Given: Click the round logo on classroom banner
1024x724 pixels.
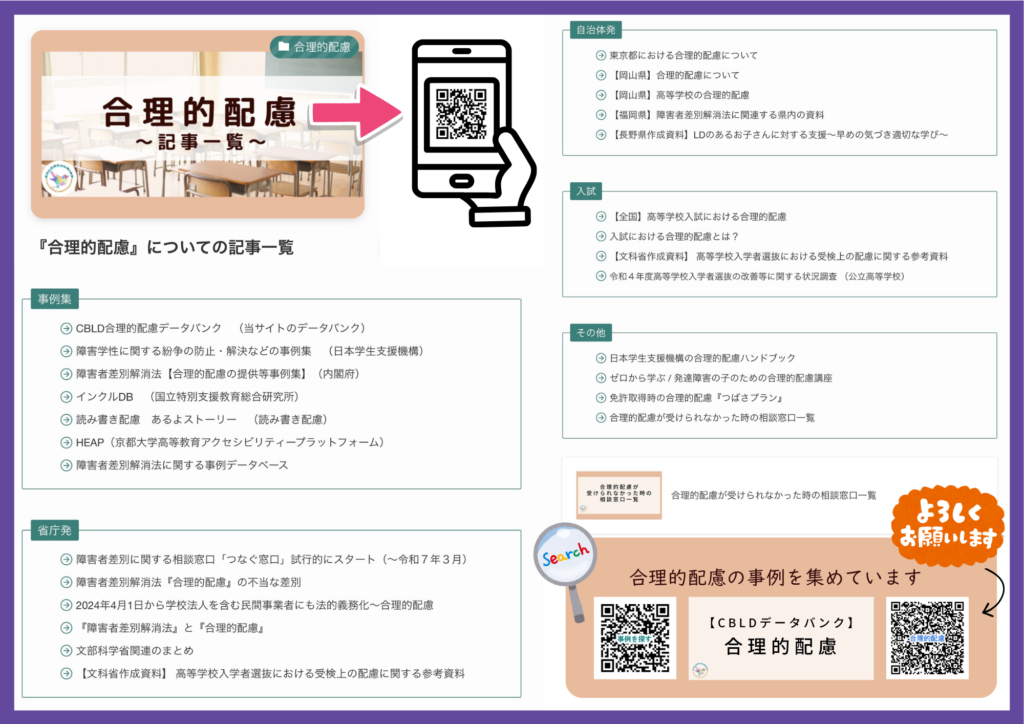Looking at the screenshot, I should coord(59,178).
